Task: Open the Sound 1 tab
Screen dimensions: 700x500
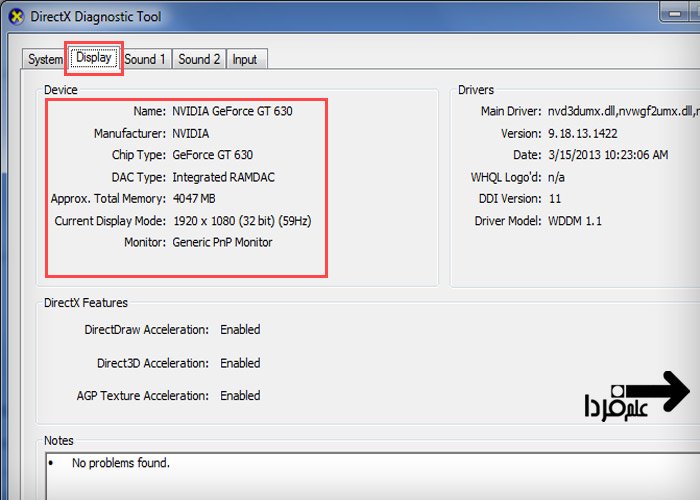Action: coord(145,59)
